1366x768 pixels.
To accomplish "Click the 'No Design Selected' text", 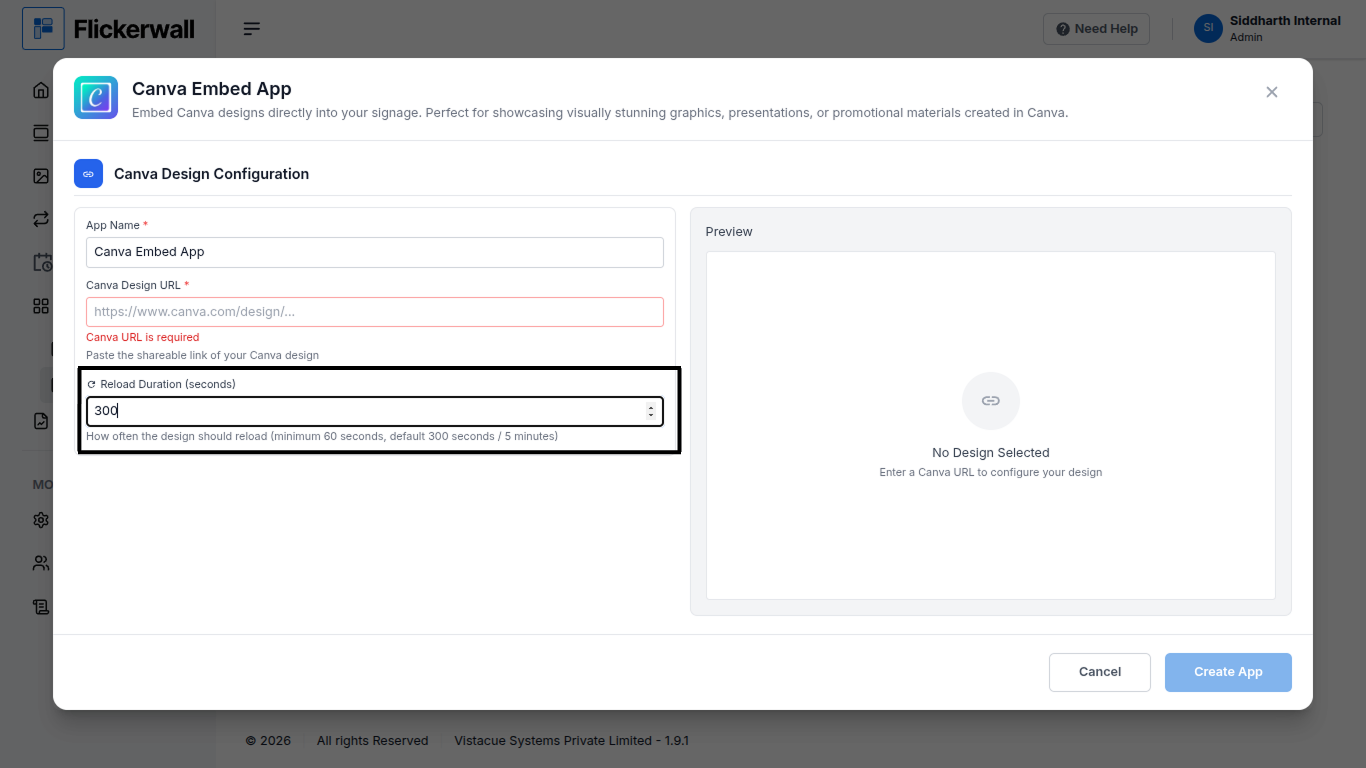I will [x=991, y=453].
